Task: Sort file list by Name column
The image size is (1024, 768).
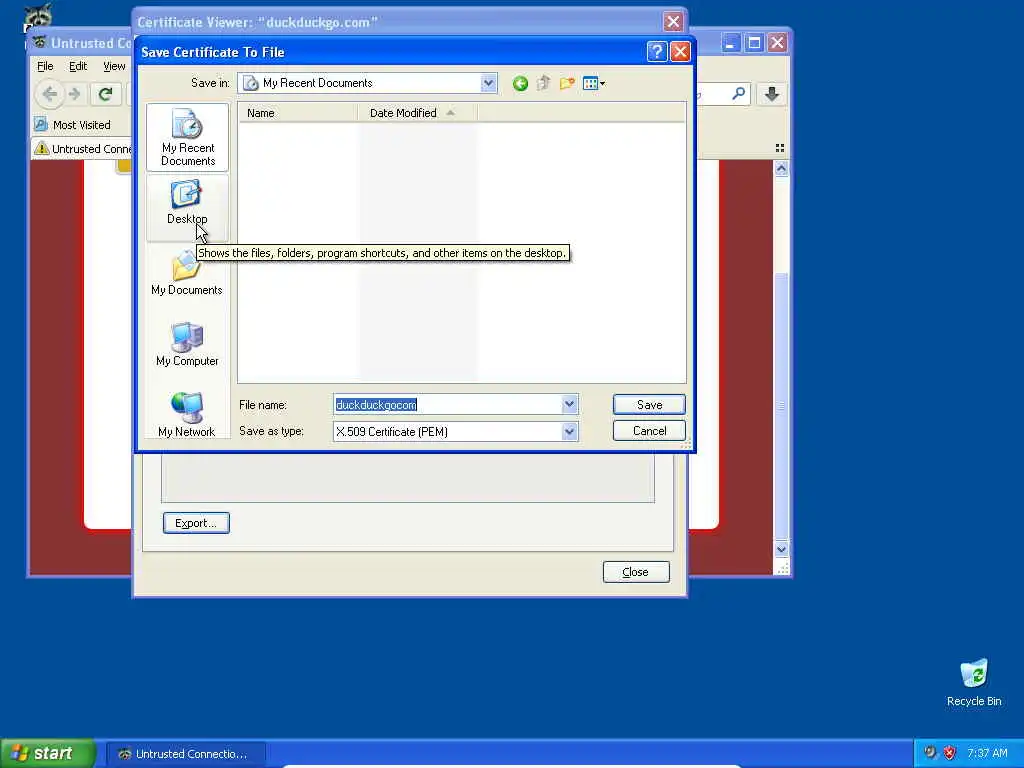Action: (298, 113)
